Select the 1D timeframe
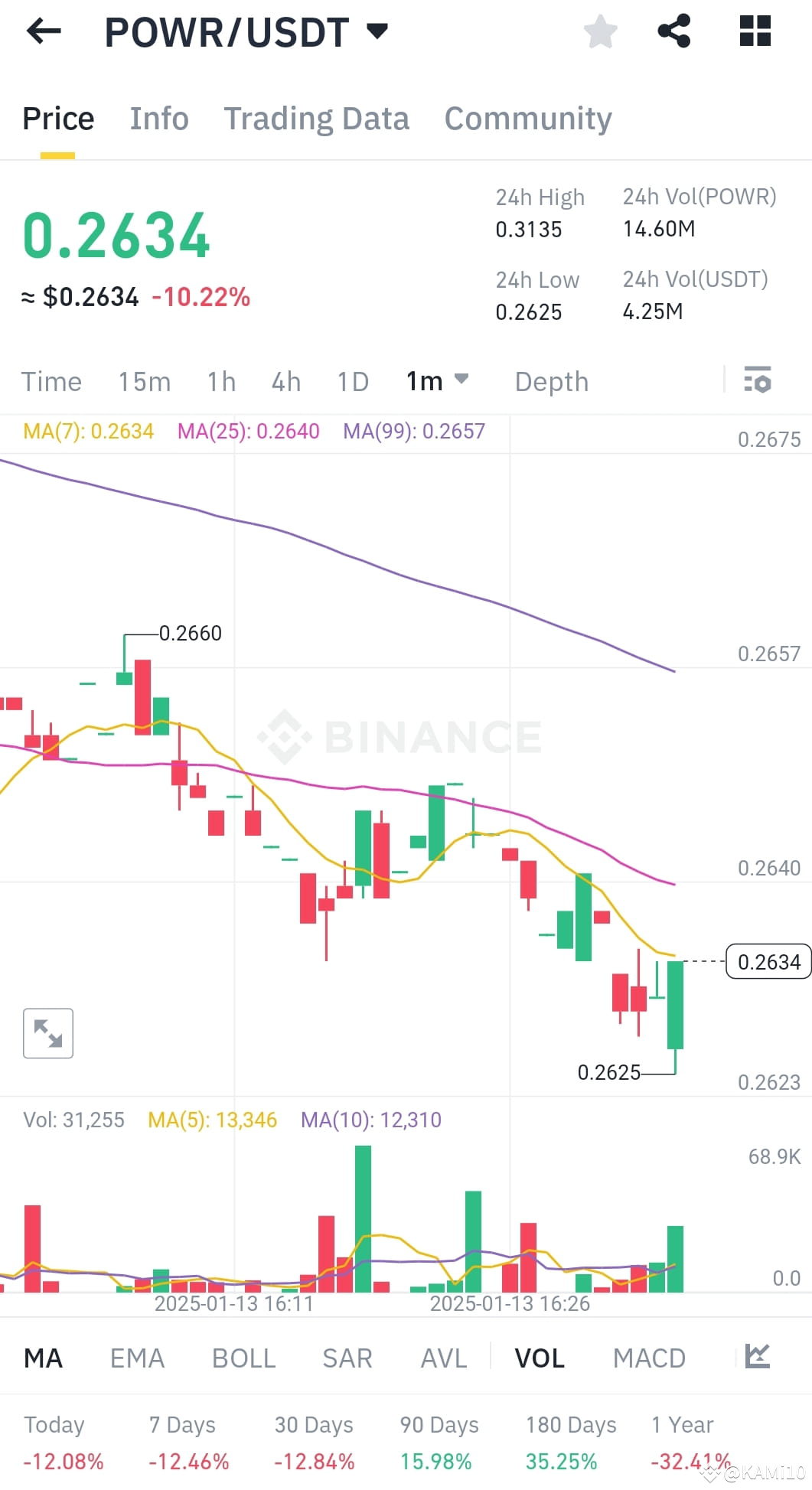This screenshot has width=812, height=1490. (x=353, y=380)
